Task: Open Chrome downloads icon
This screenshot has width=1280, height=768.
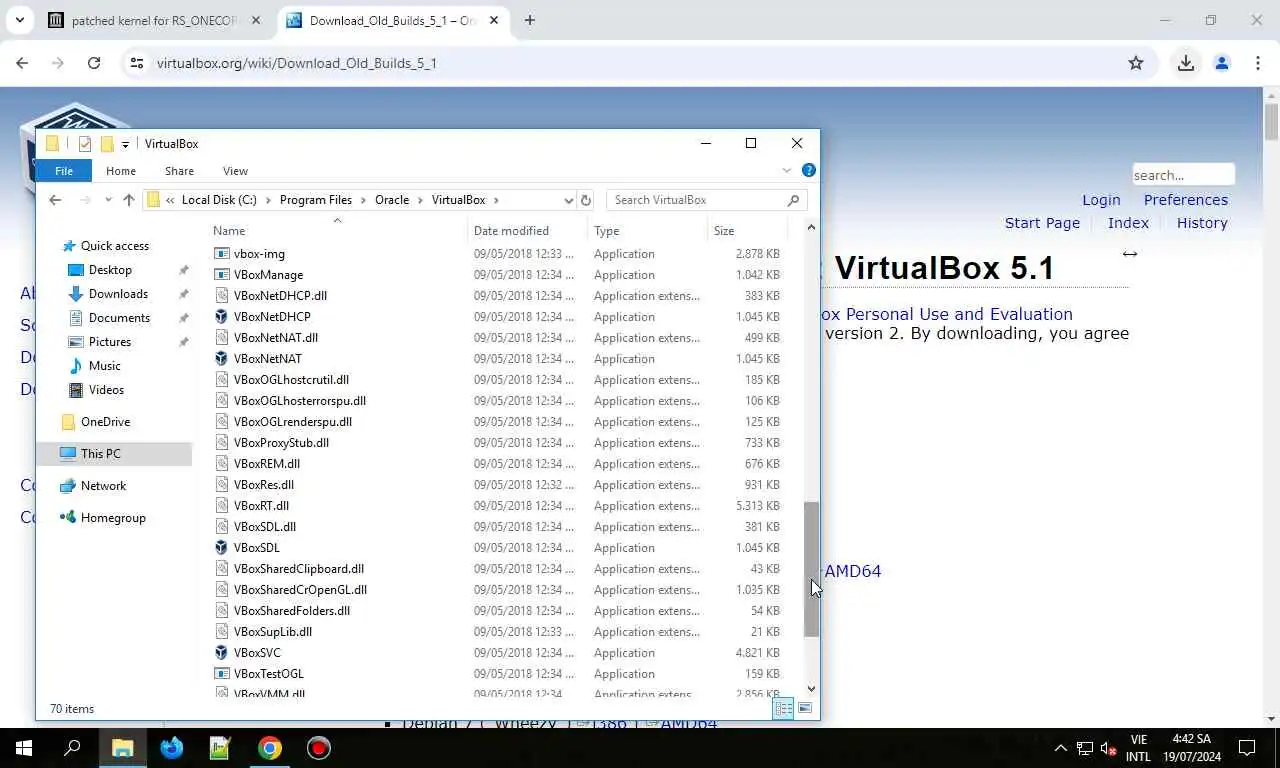Action: click(x=1186, y=63)
